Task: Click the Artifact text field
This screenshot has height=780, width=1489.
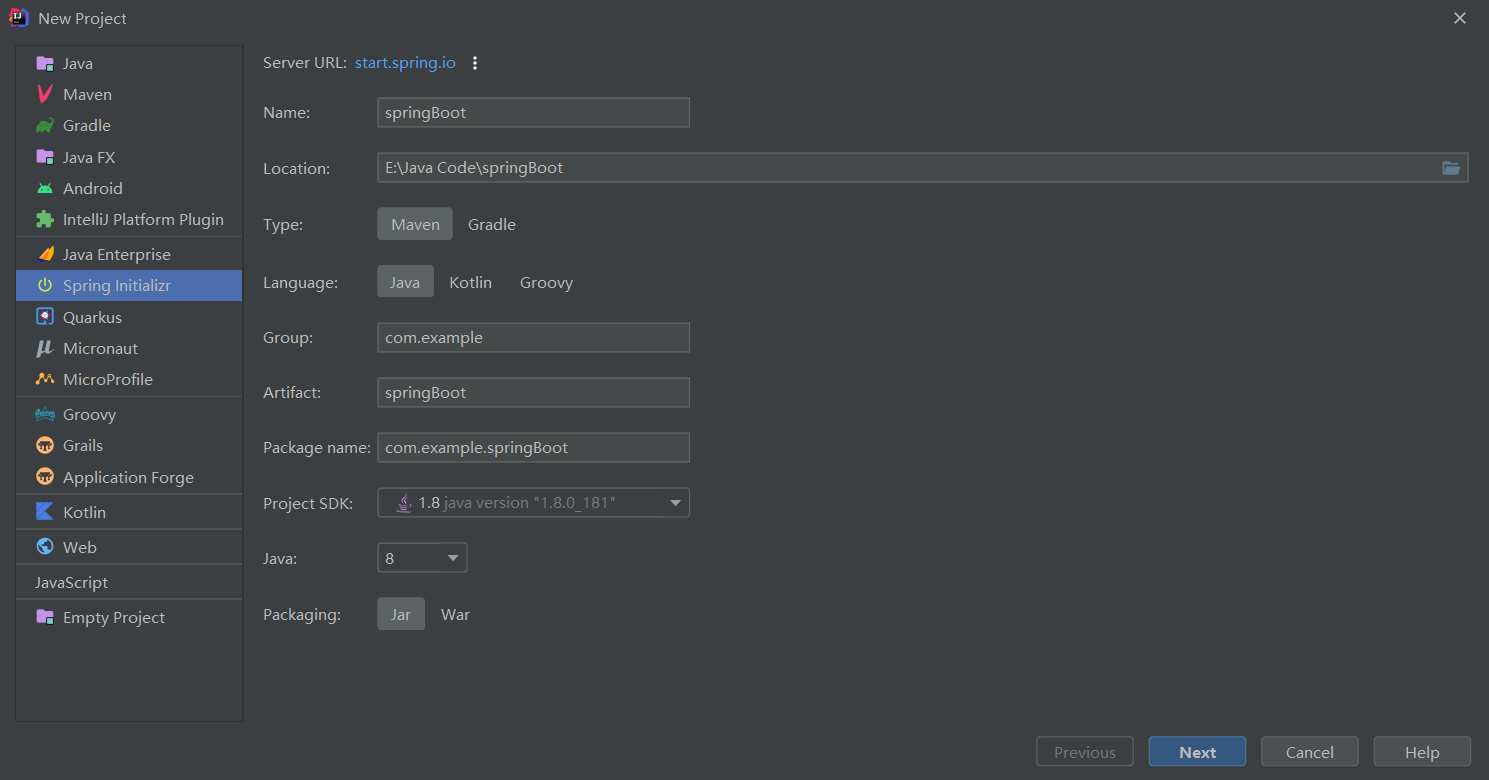Action: (533, 392)
